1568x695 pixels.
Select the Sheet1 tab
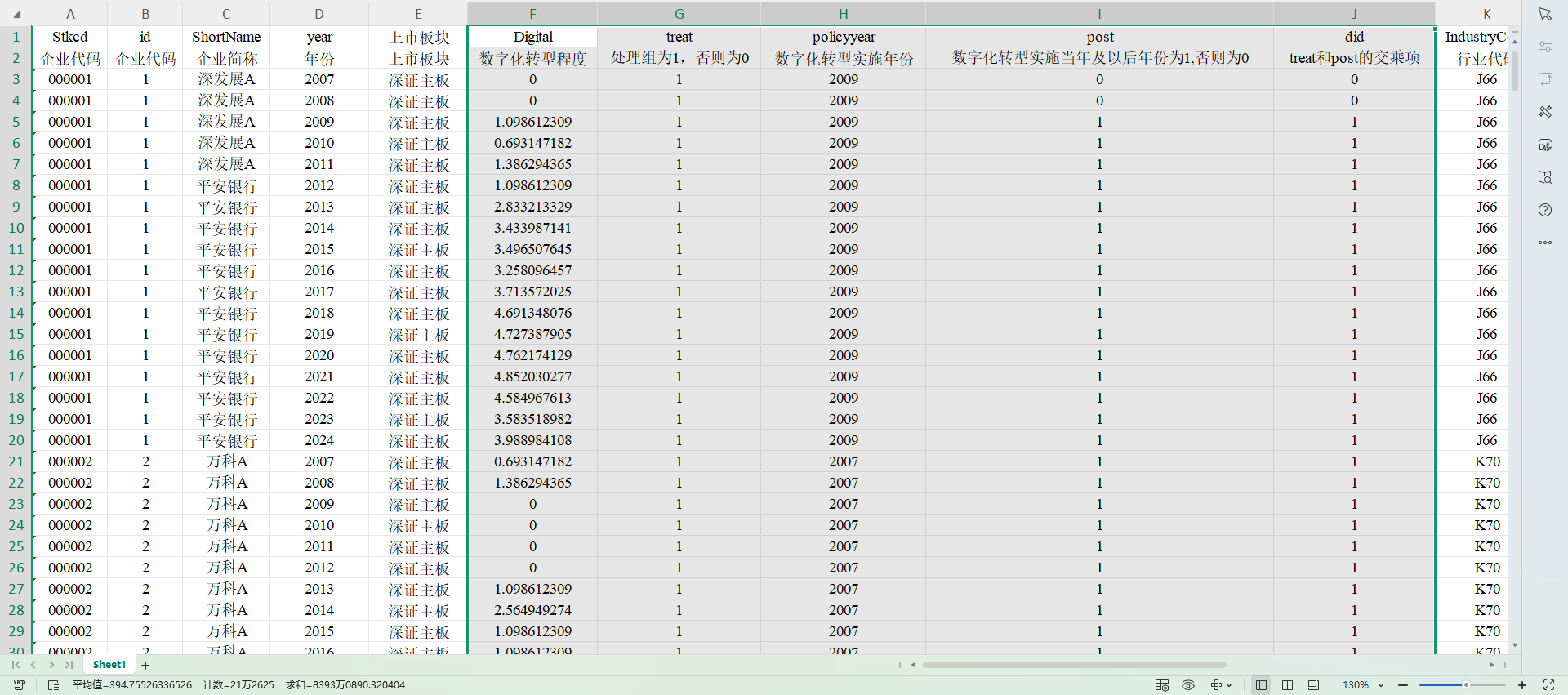pos(109,665)
